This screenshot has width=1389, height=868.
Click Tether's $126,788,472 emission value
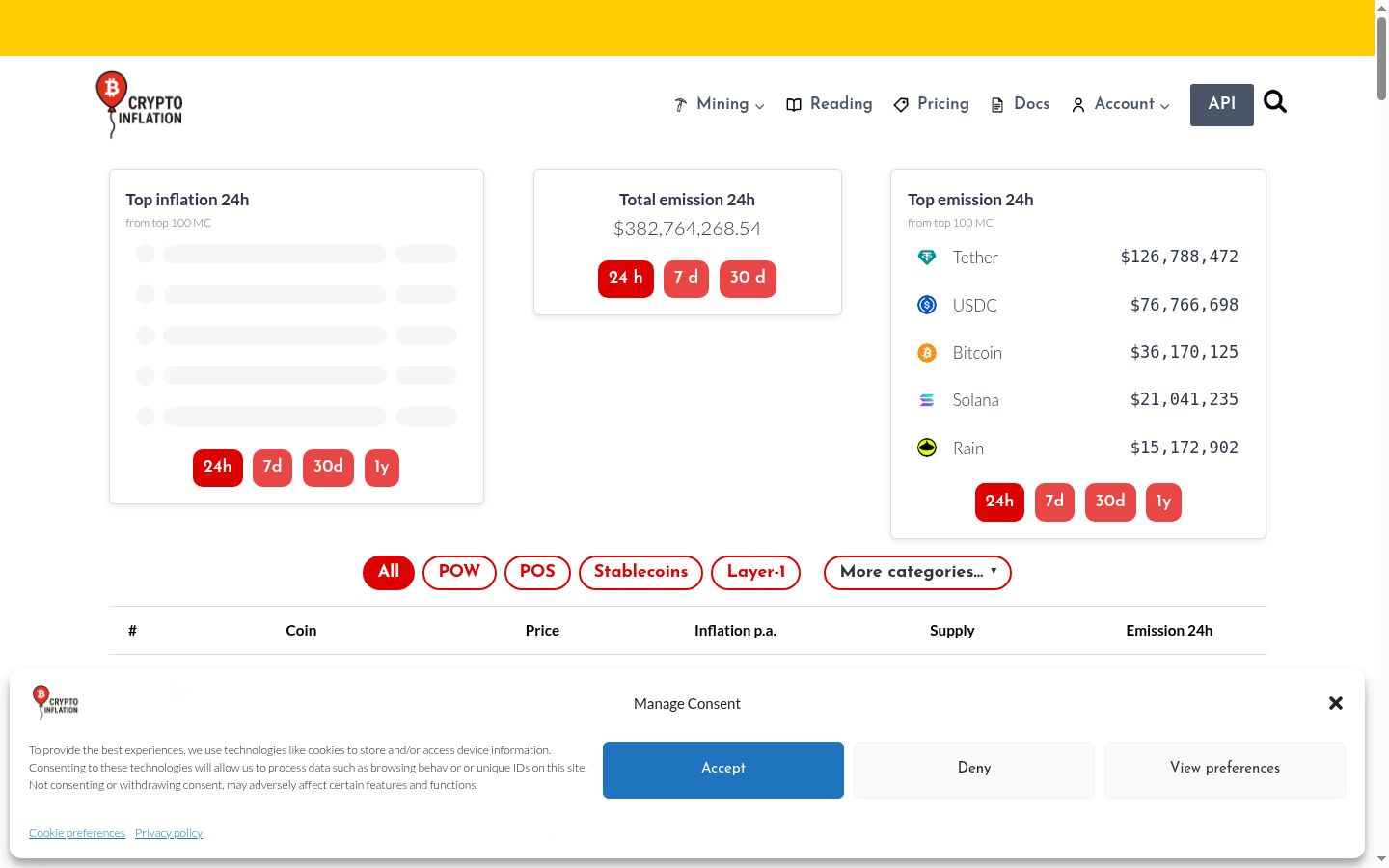(1179, 257)
